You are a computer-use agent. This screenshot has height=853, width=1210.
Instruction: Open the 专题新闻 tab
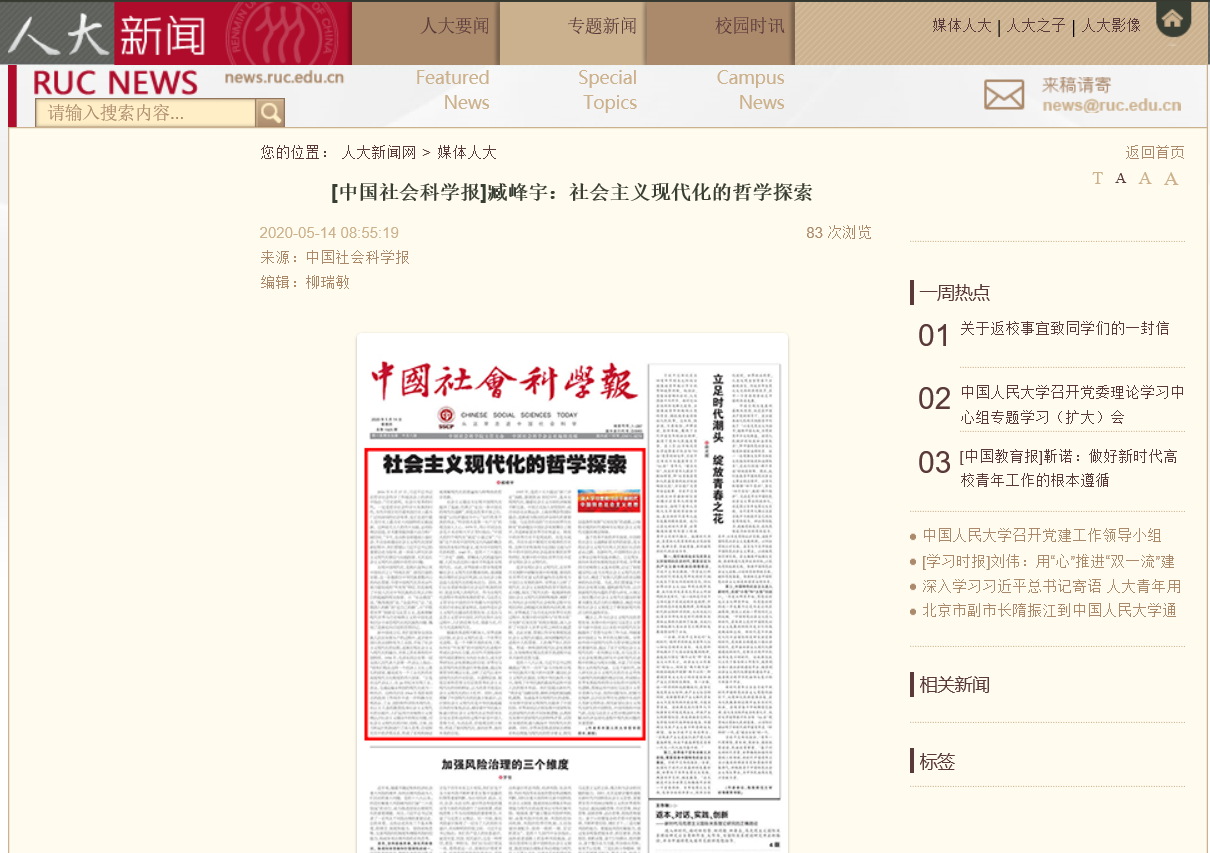[602, 26]
